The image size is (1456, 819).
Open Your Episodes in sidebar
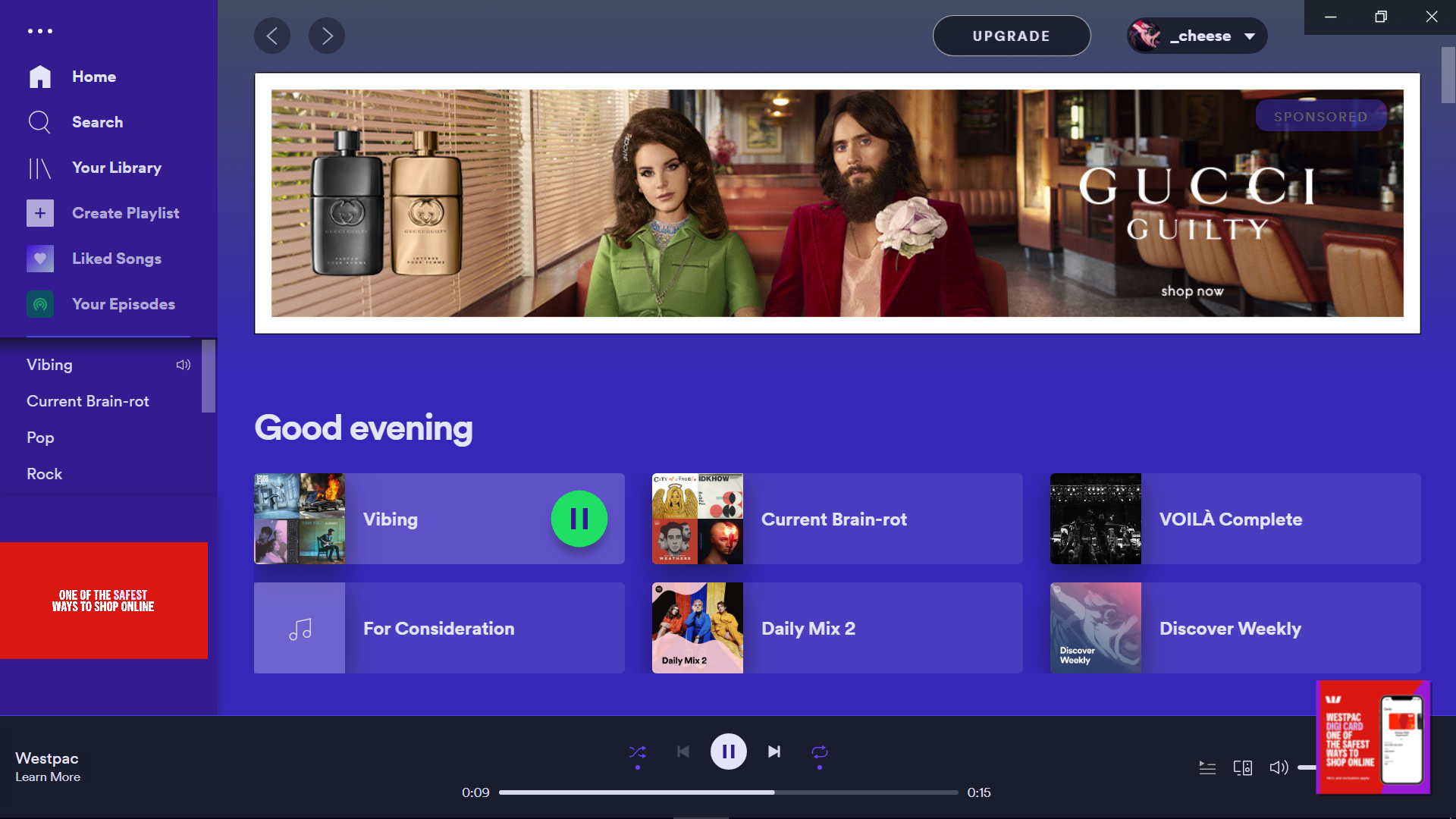pyautogui.click(x=123, y=304)
